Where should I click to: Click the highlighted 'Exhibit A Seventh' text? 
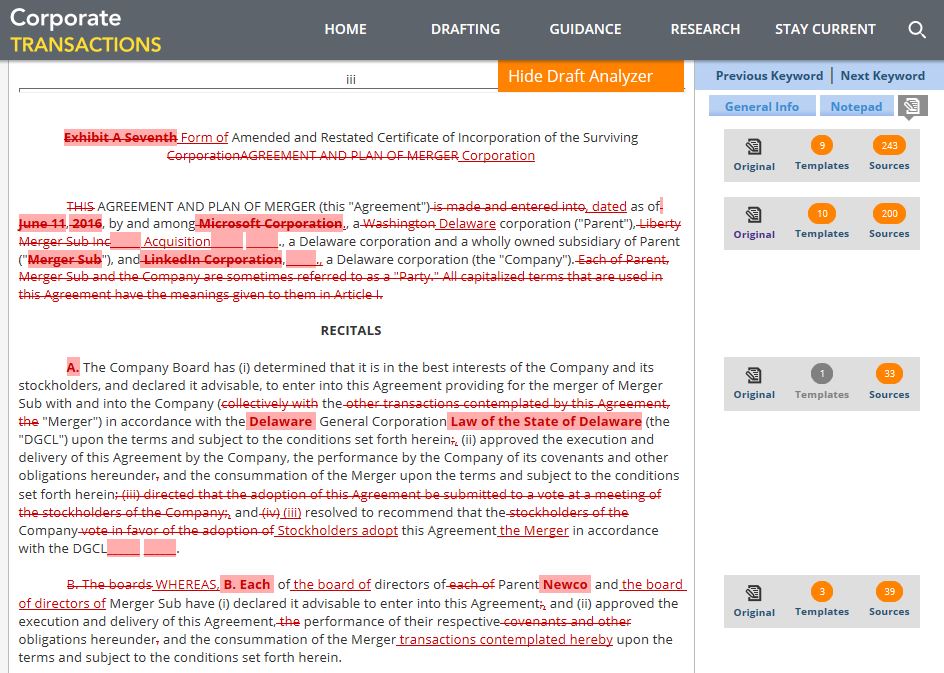tap(120, 138)
